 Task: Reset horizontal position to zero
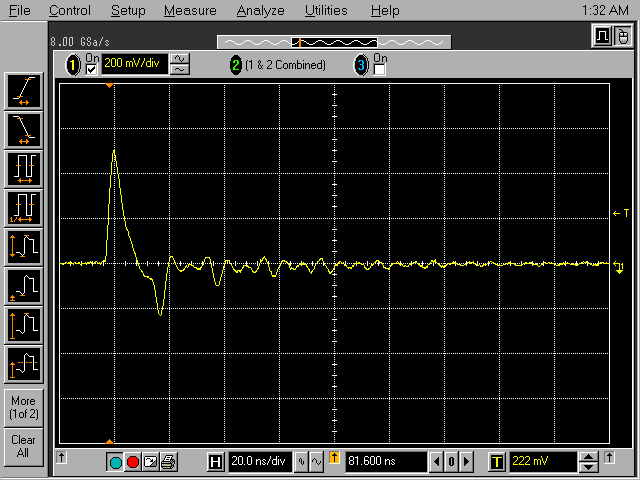coord(451,462)
